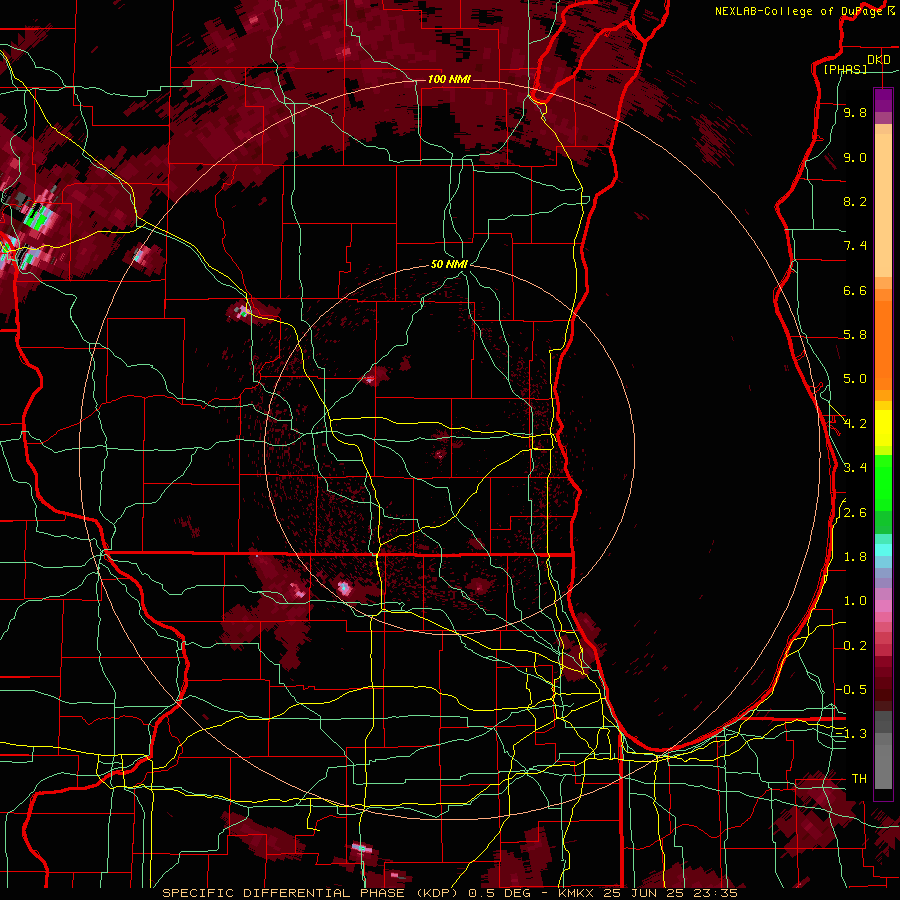Click the 5.8 value on the color scale
Viewport: 900px width, 900px height.
855,335
